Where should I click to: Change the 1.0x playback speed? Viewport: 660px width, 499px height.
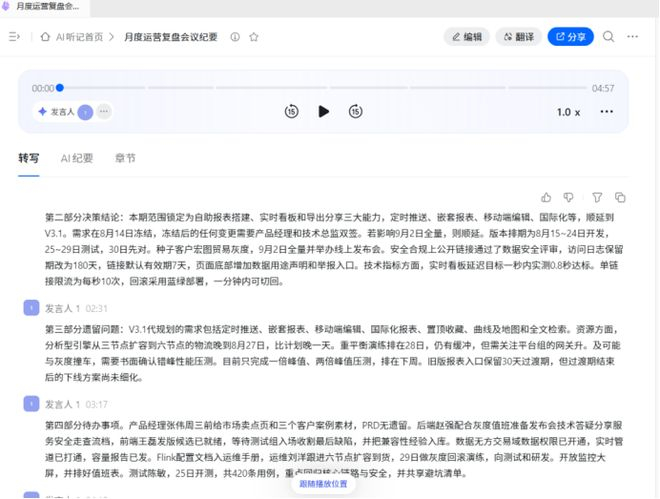click(568, 112)
